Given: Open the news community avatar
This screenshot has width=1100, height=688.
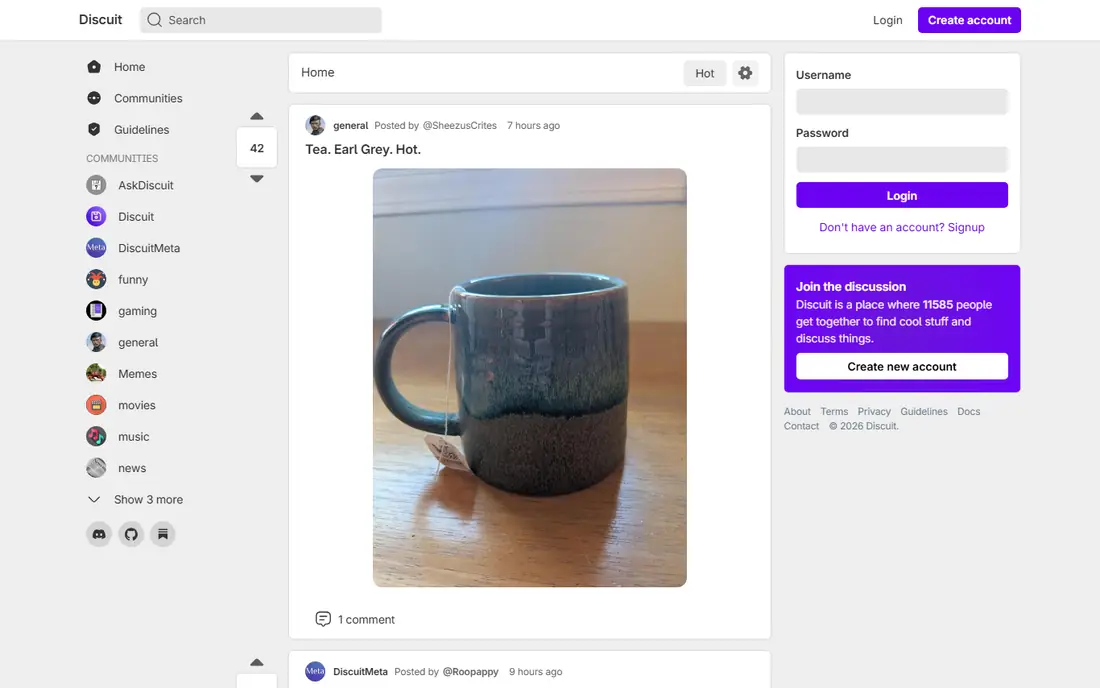Looking at the screenshot, I should [96, 468].
